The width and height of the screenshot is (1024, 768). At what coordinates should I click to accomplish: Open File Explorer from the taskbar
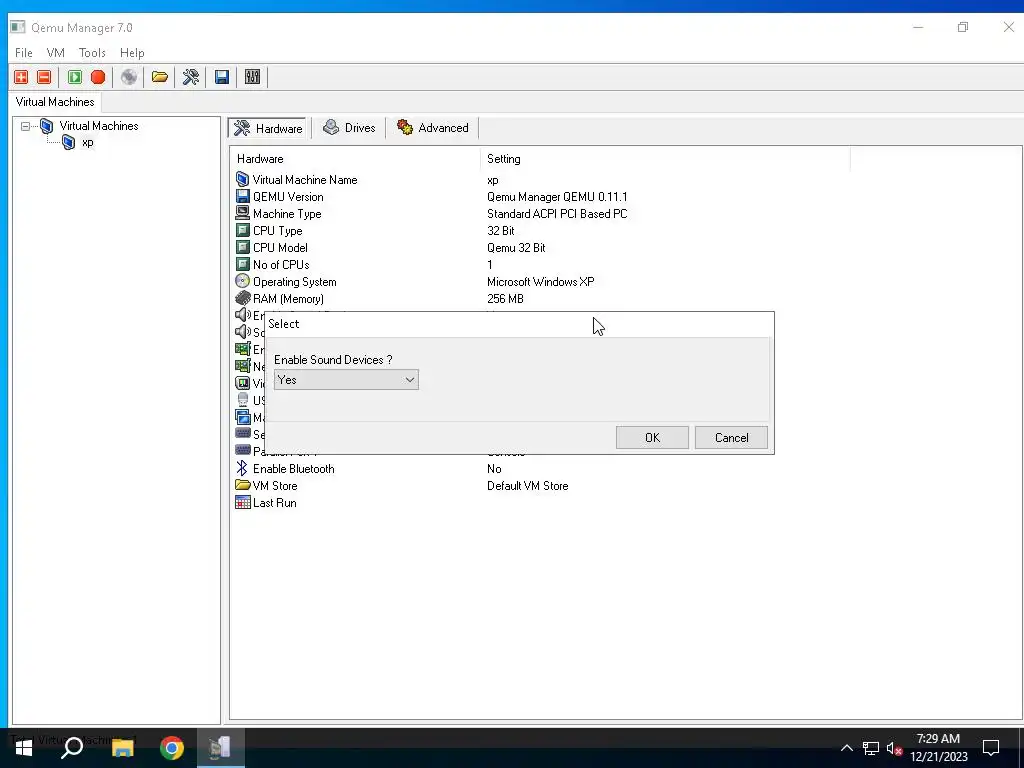point(122,748)
